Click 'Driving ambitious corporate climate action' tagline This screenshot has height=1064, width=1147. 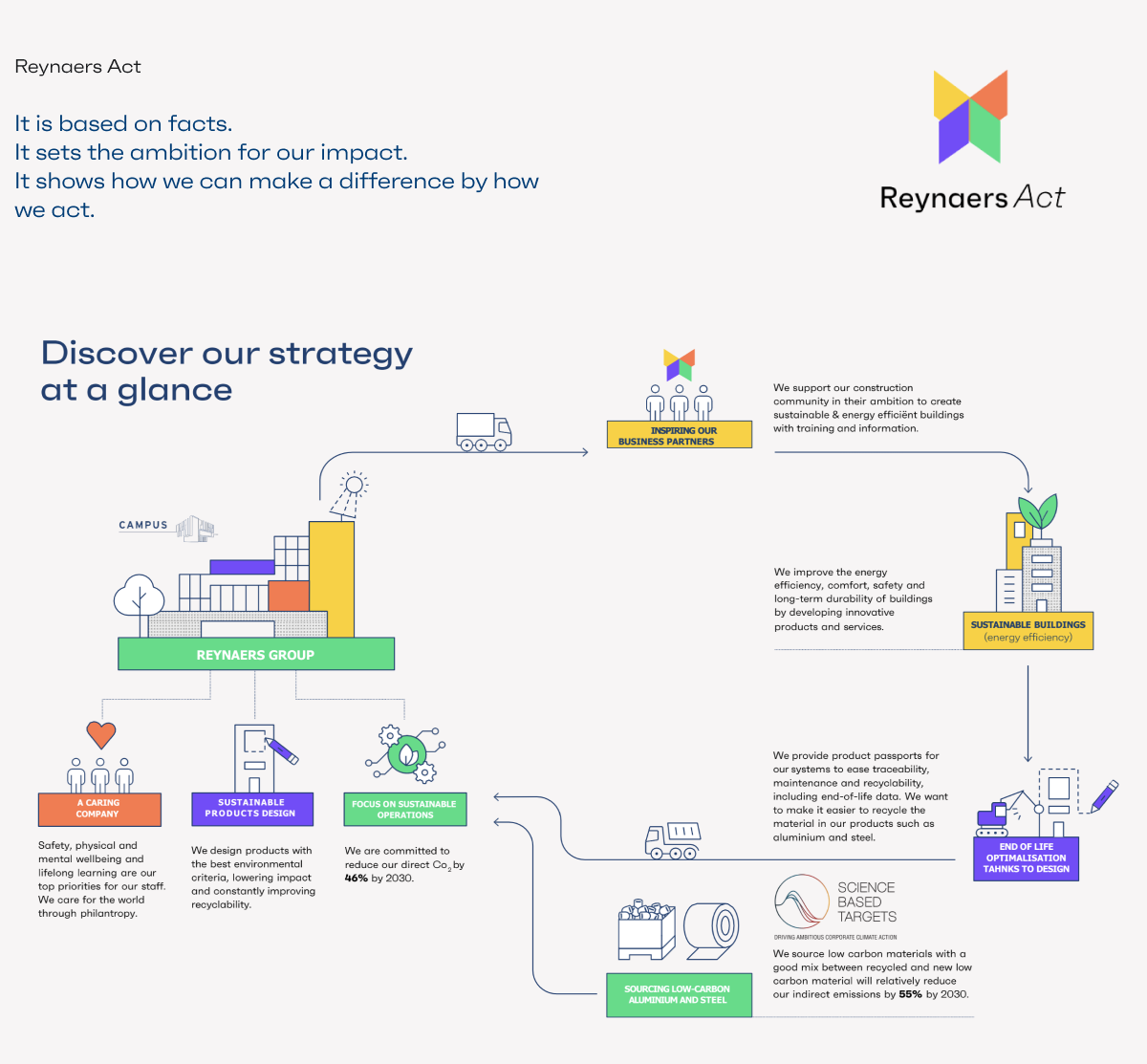point(835,937)
